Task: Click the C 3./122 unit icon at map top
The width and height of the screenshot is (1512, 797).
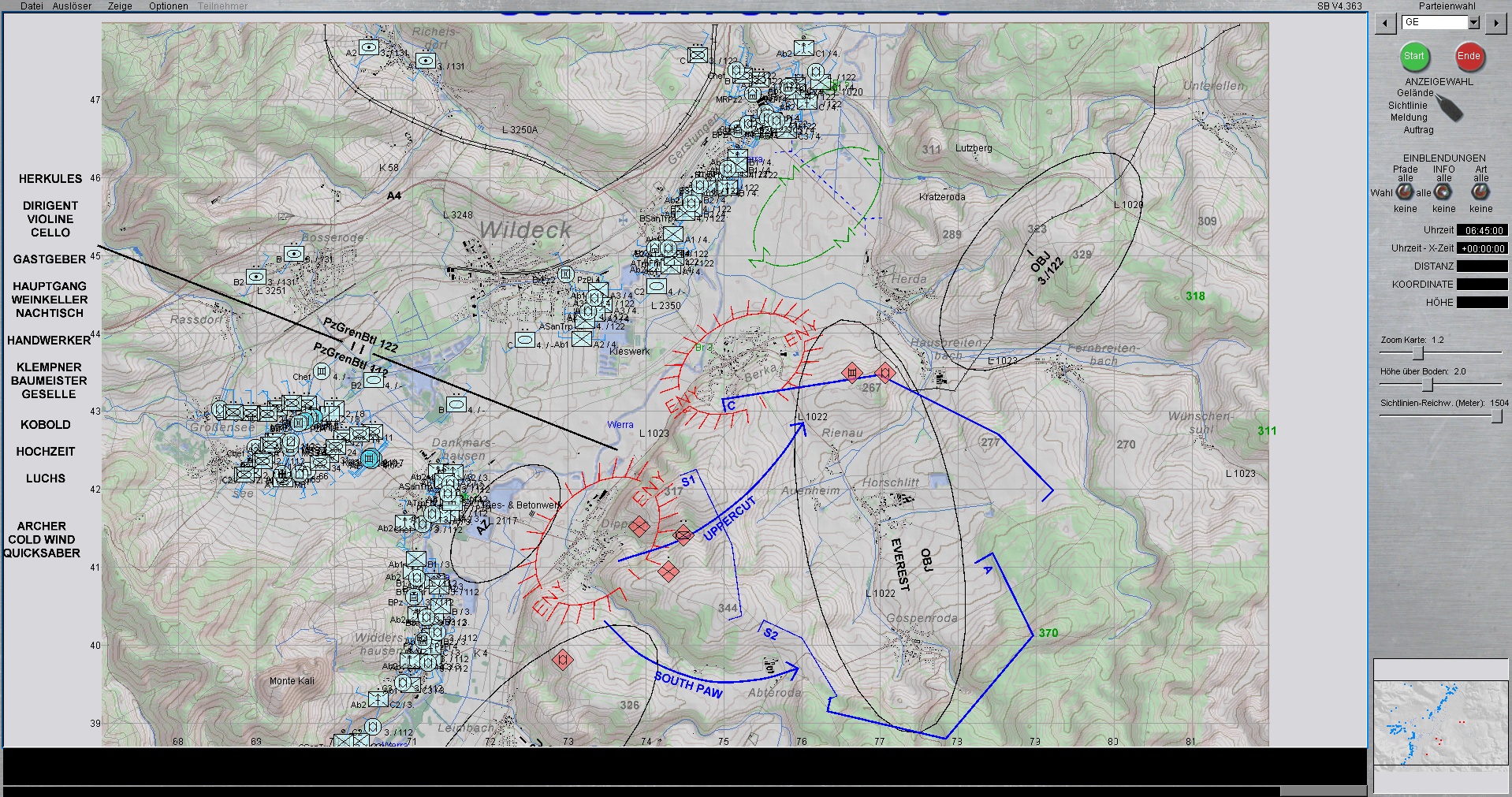Action: [x=698, y=55]
